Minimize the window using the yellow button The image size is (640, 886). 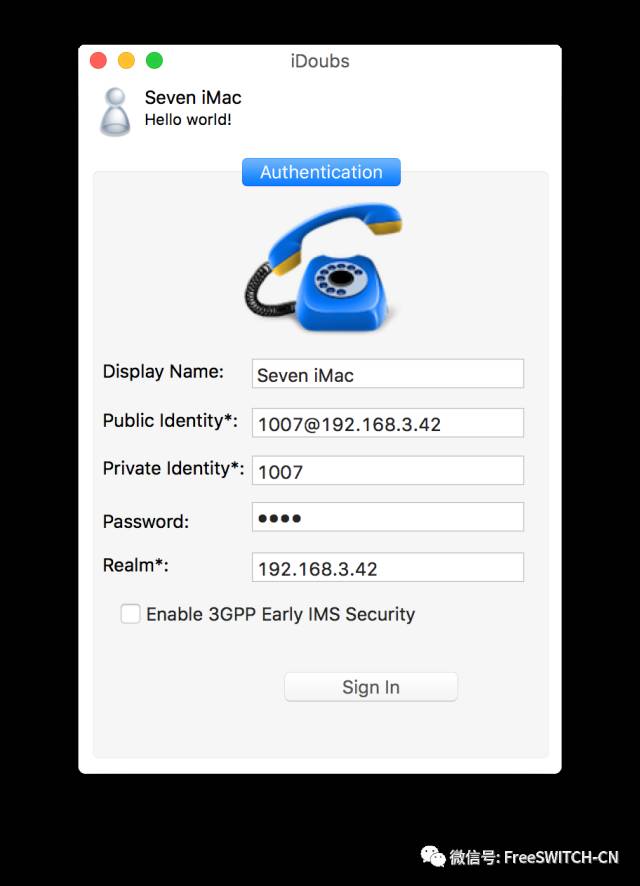[x=126, y=61]
